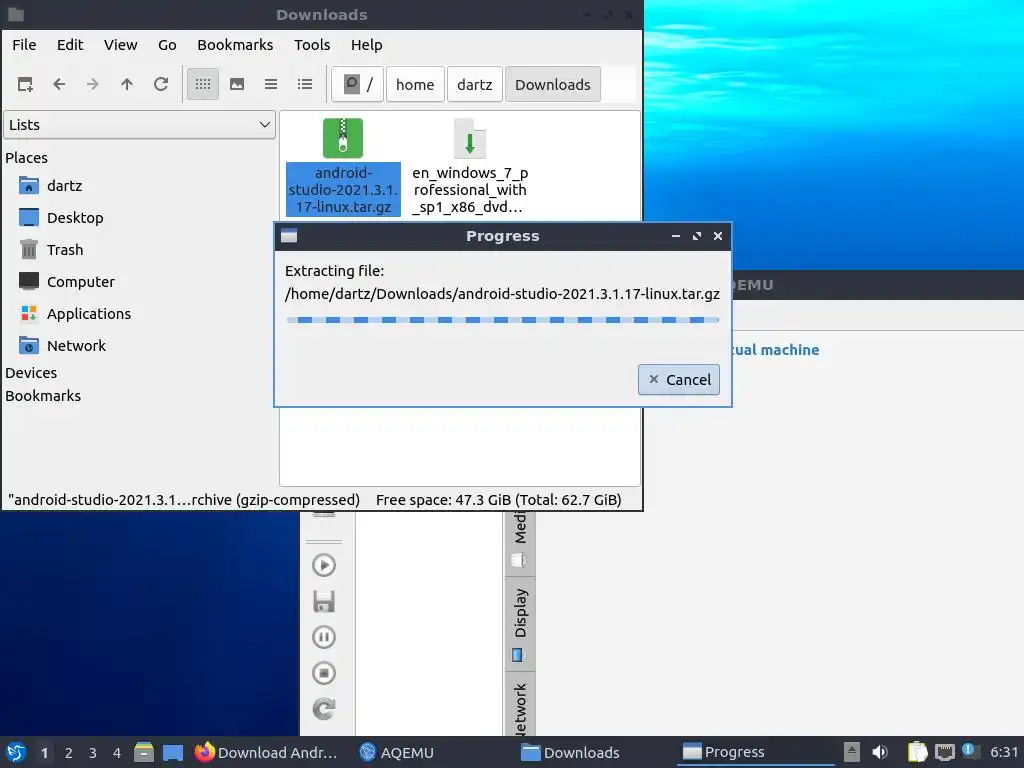The width and height of the screenshot is (1024, 768).
Task: Open volume control in system tray
Action: (x=880, y=752)
